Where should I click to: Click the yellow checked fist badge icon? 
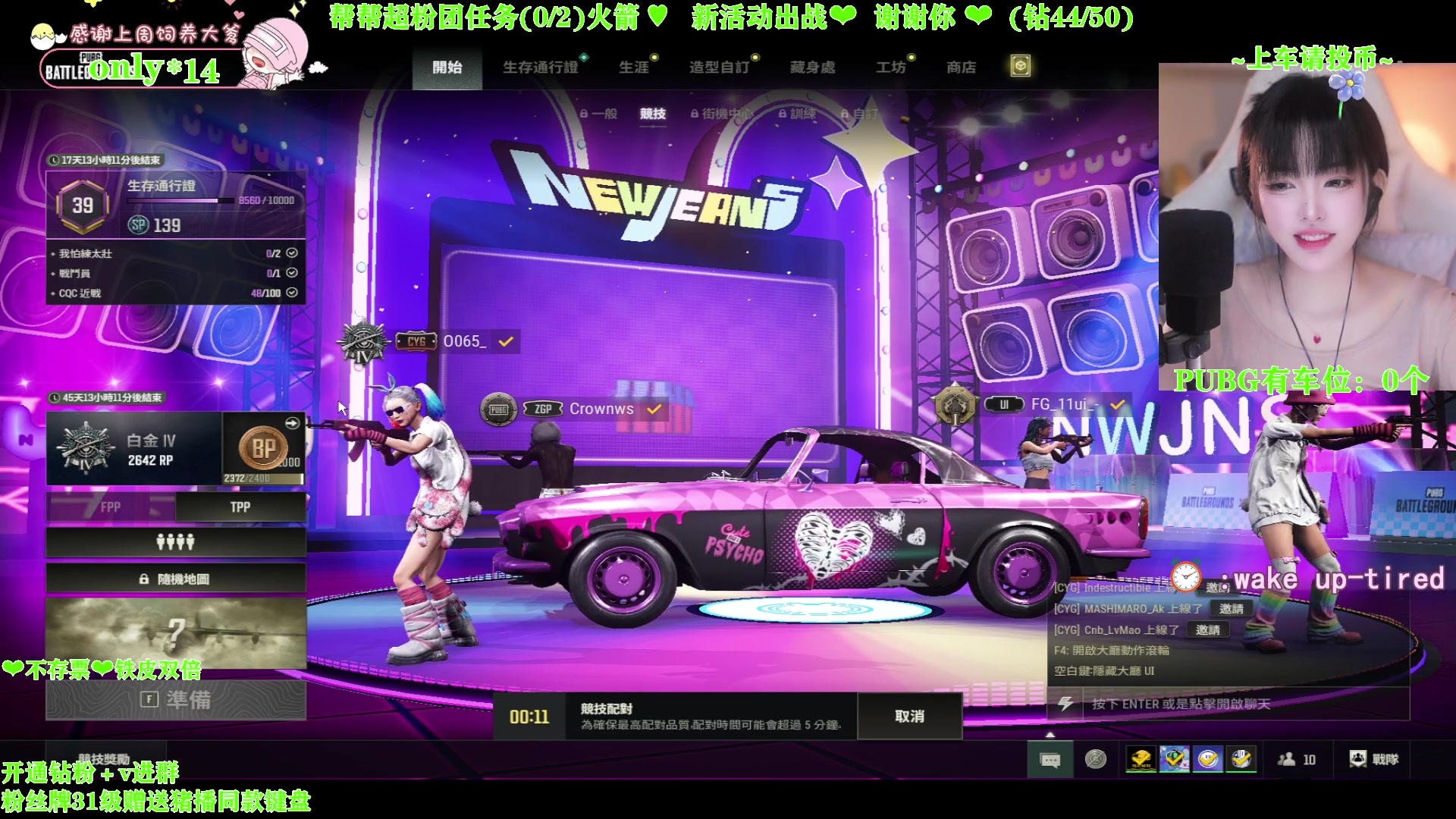[1141, 758]
